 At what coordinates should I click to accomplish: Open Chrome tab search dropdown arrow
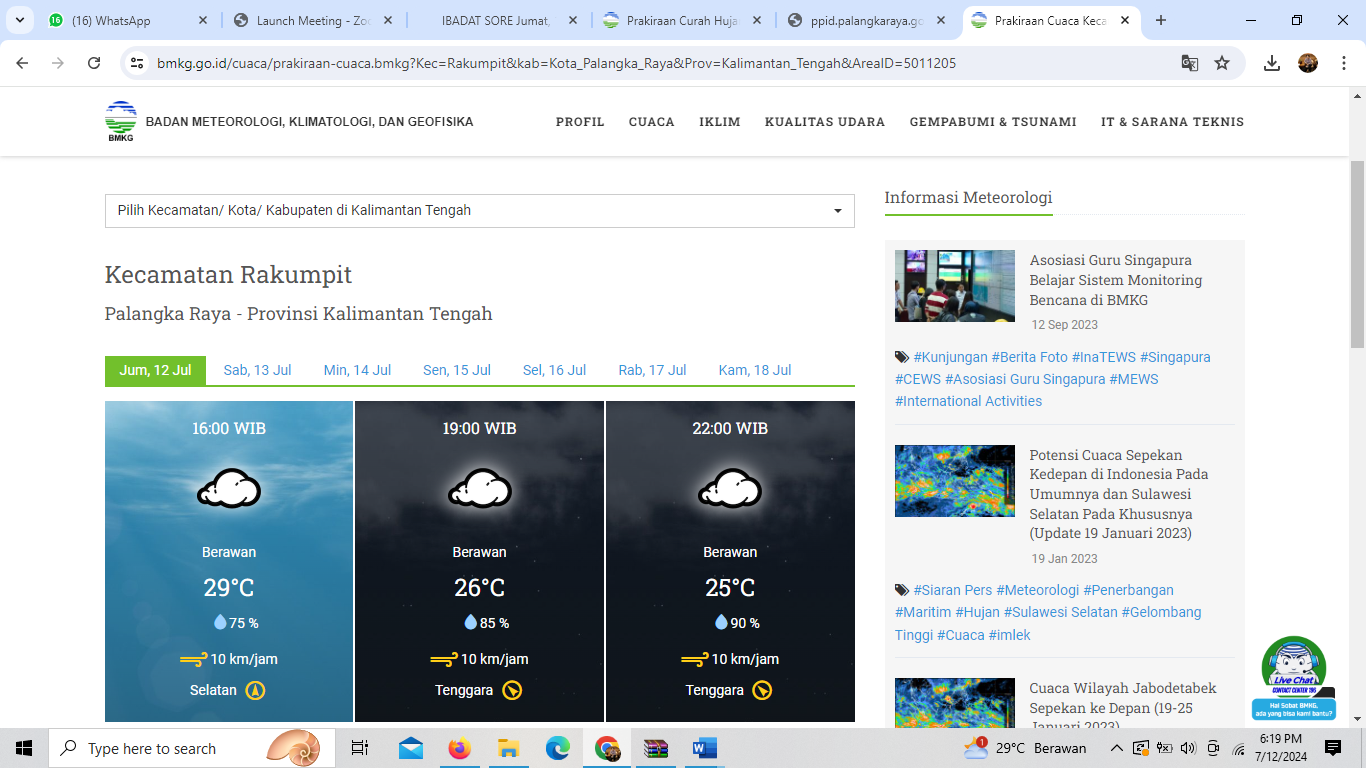tap(19, 20)
